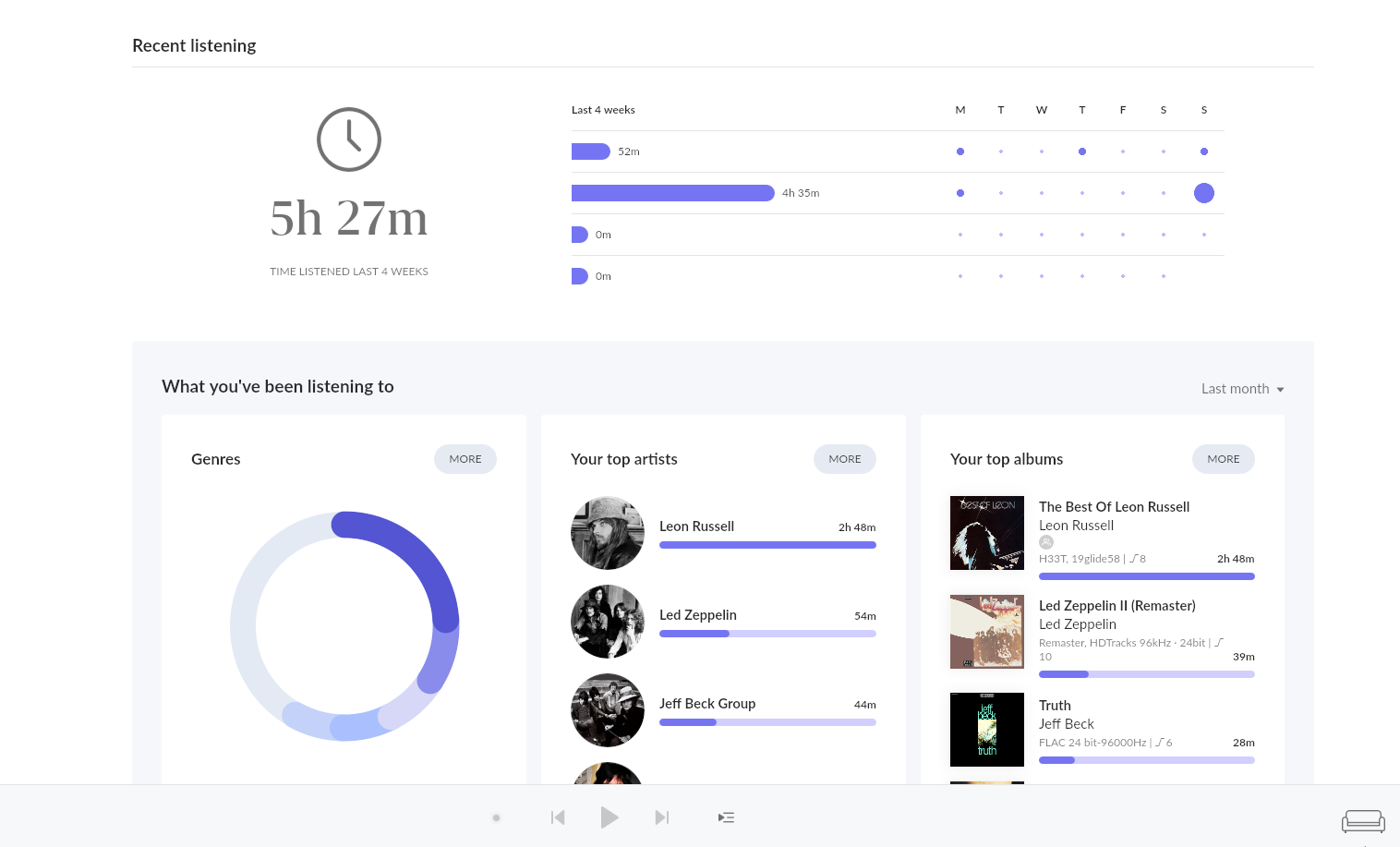Click the Truth 28m album progress bar
Image resolution: width=1400 pixels, height=847 pixels.
(x=1147, y=760)
